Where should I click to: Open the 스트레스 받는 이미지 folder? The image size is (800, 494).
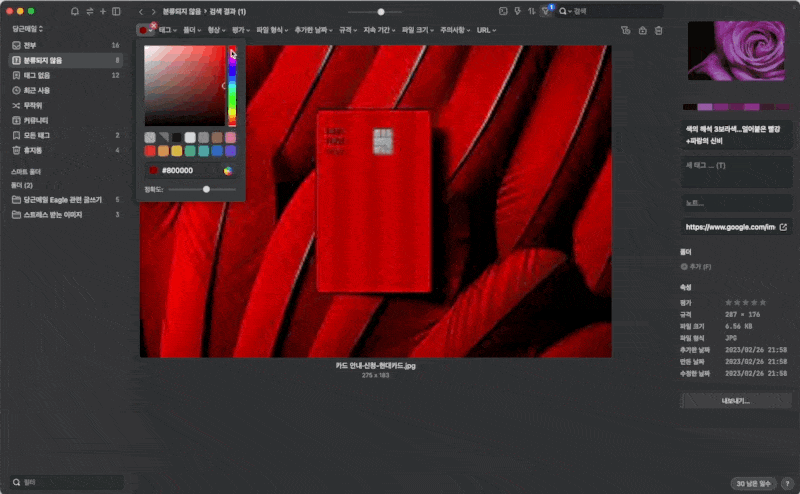[x=66, y=215]
